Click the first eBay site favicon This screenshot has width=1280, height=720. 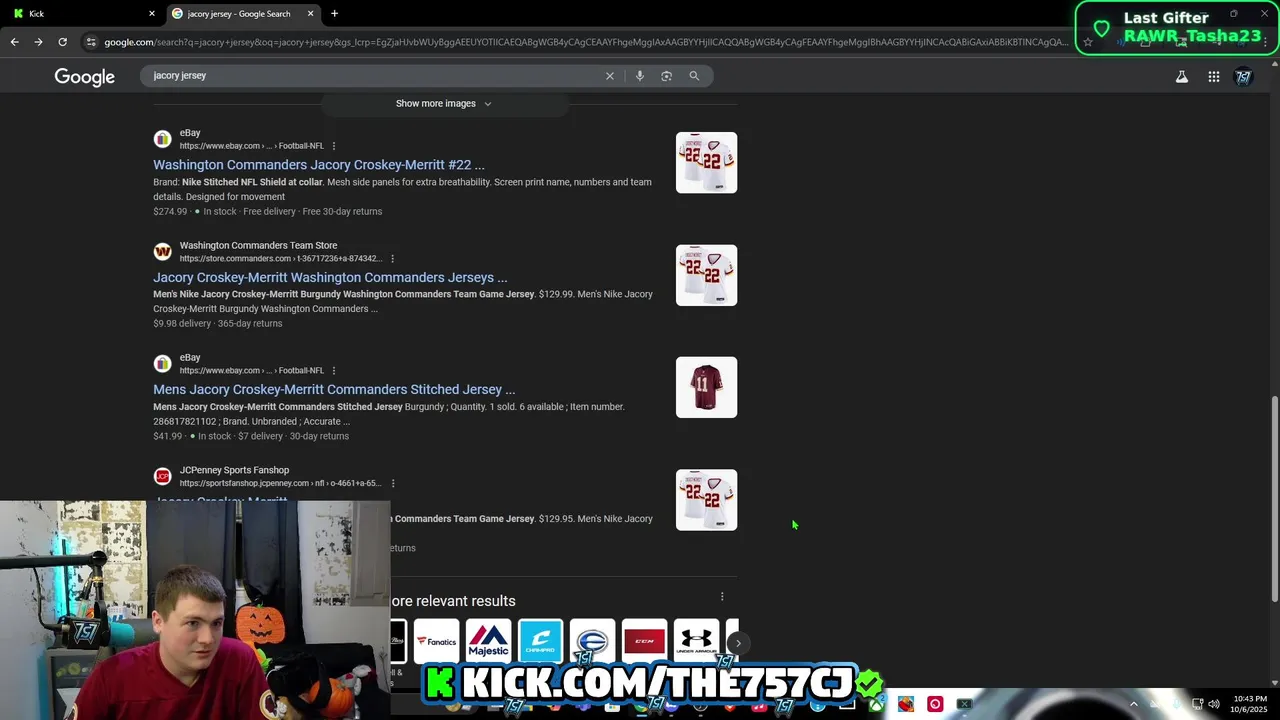(162, 139)
